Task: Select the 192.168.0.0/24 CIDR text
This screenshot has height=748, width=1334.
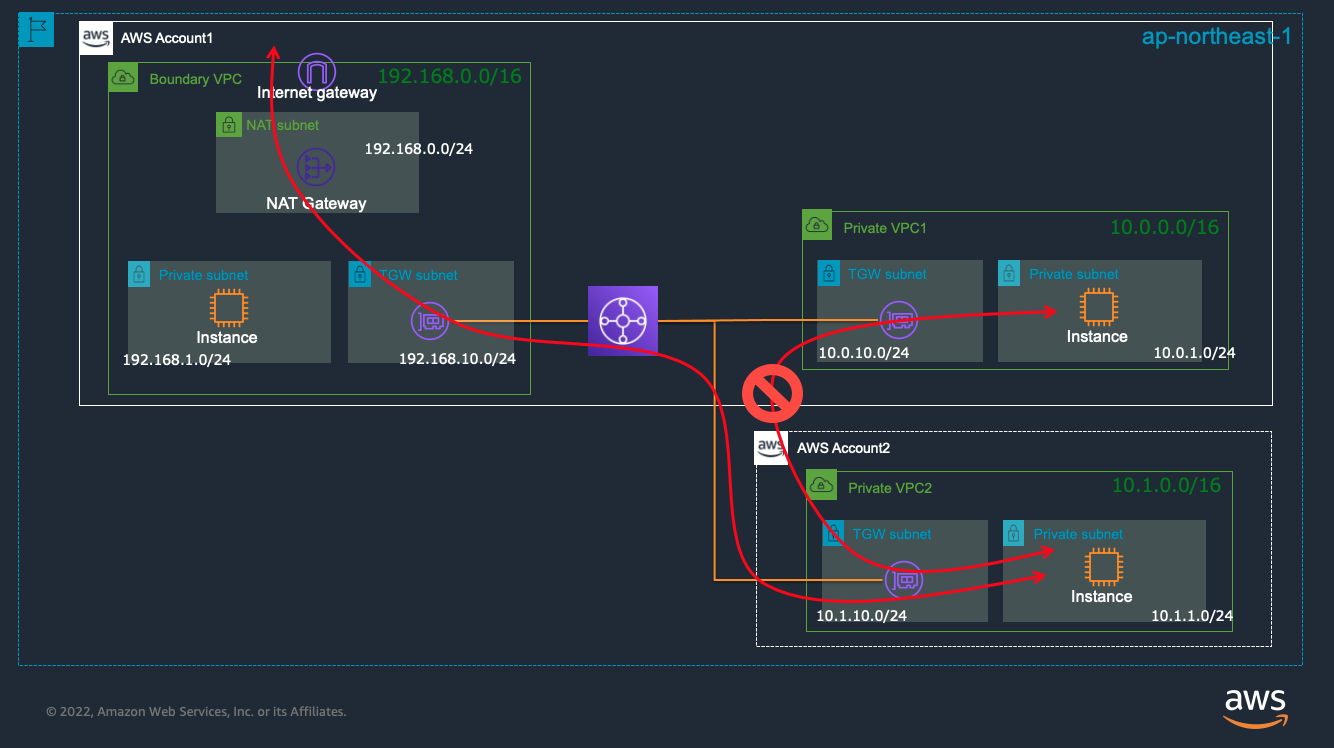Action: (419, 148)
